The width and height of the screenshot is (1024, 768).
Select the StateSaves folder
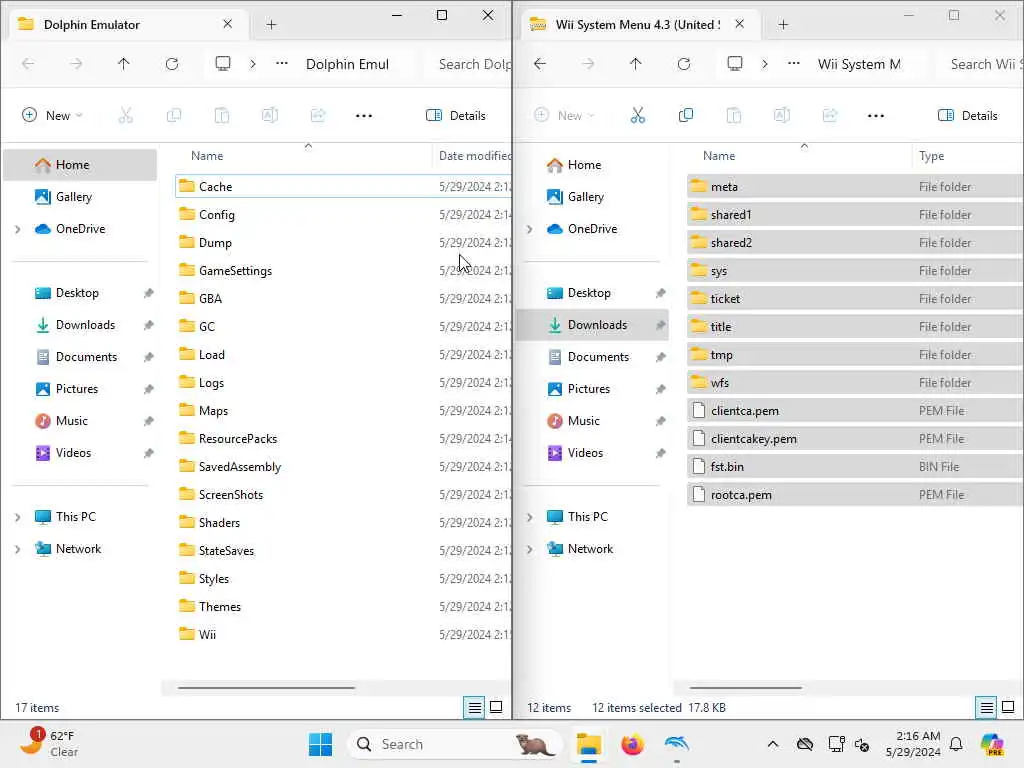226,551
